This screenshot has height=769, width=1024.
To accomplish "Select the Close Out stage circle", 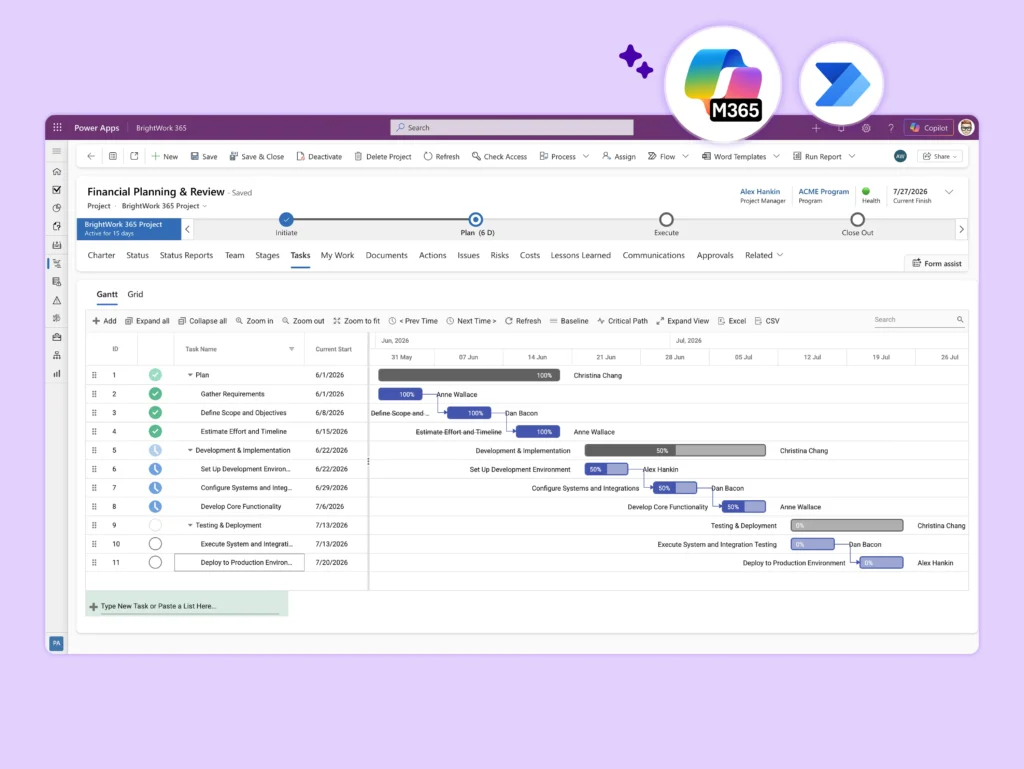I will [857, 219].
